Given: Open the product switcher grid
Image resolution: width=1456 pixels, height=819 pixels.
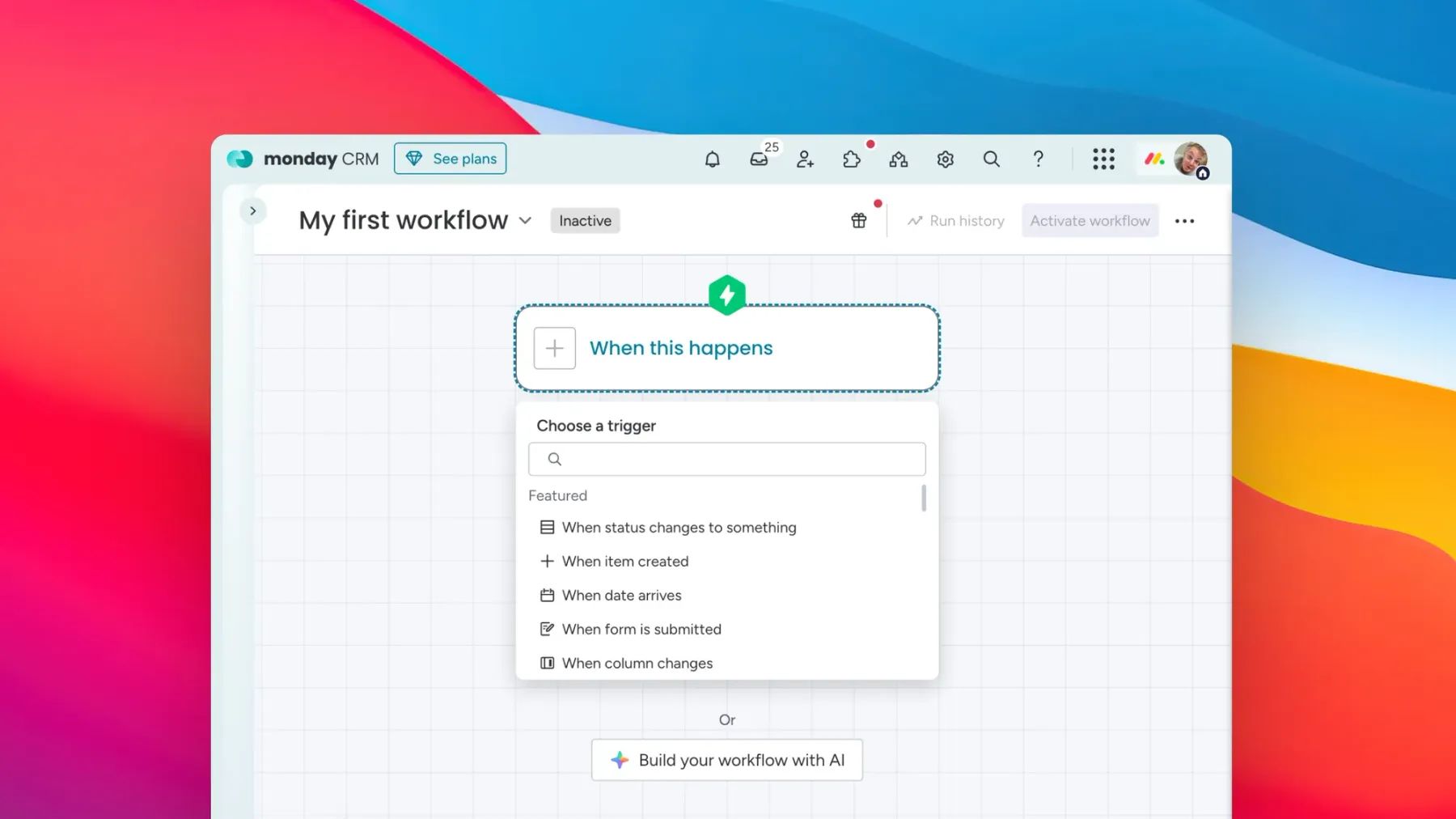Looking at the screenshot, I should click(x=1103, y=159).
